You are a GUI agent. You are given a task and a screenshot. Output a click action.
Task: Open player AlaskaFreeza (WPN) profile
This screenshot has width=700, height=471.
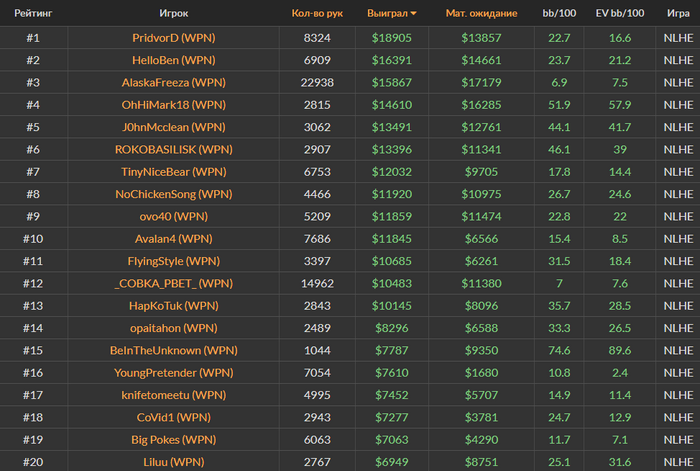174,83
